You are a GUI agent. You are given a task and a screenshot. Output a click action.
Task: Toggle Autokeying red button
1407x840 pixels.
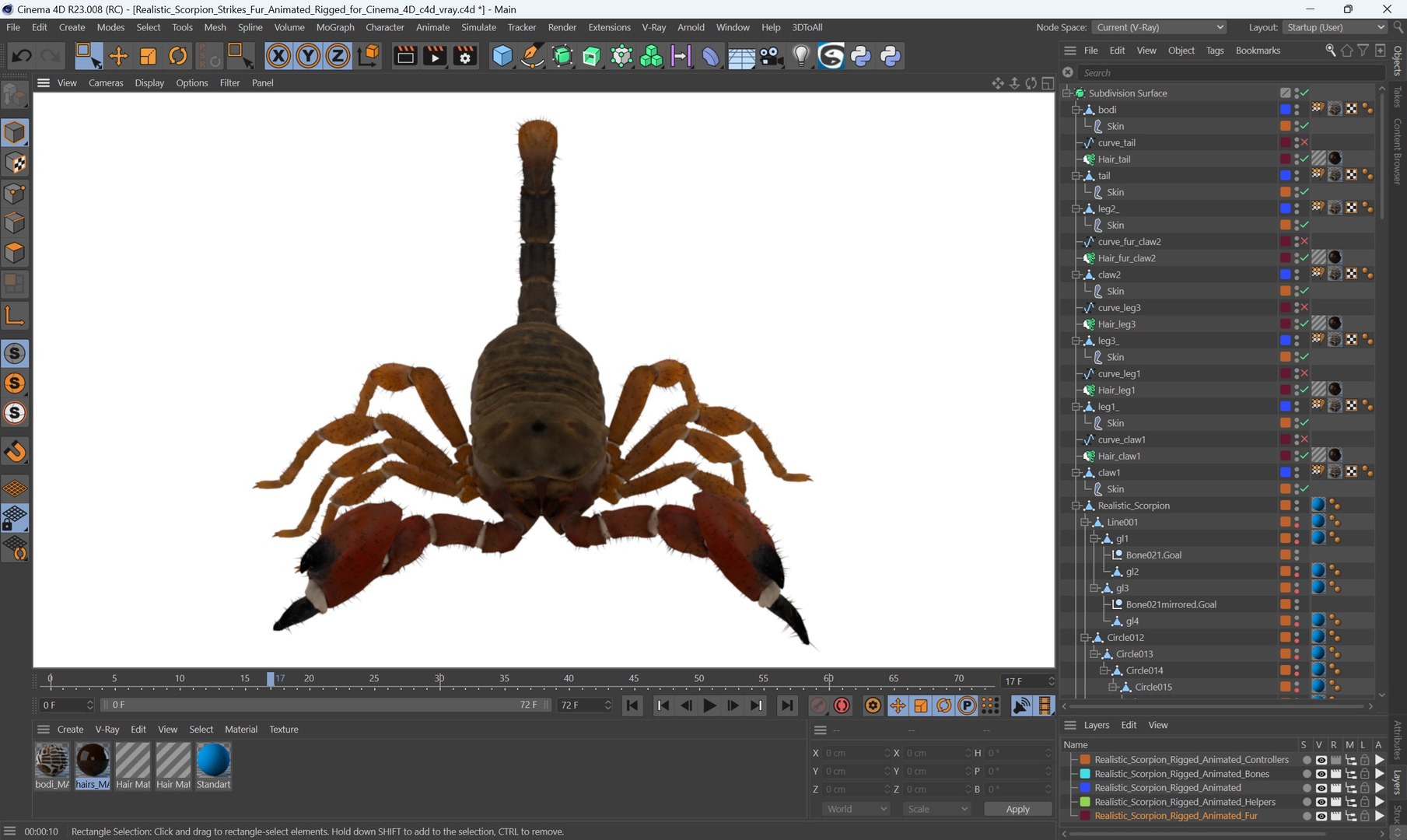tap(842, 705)
